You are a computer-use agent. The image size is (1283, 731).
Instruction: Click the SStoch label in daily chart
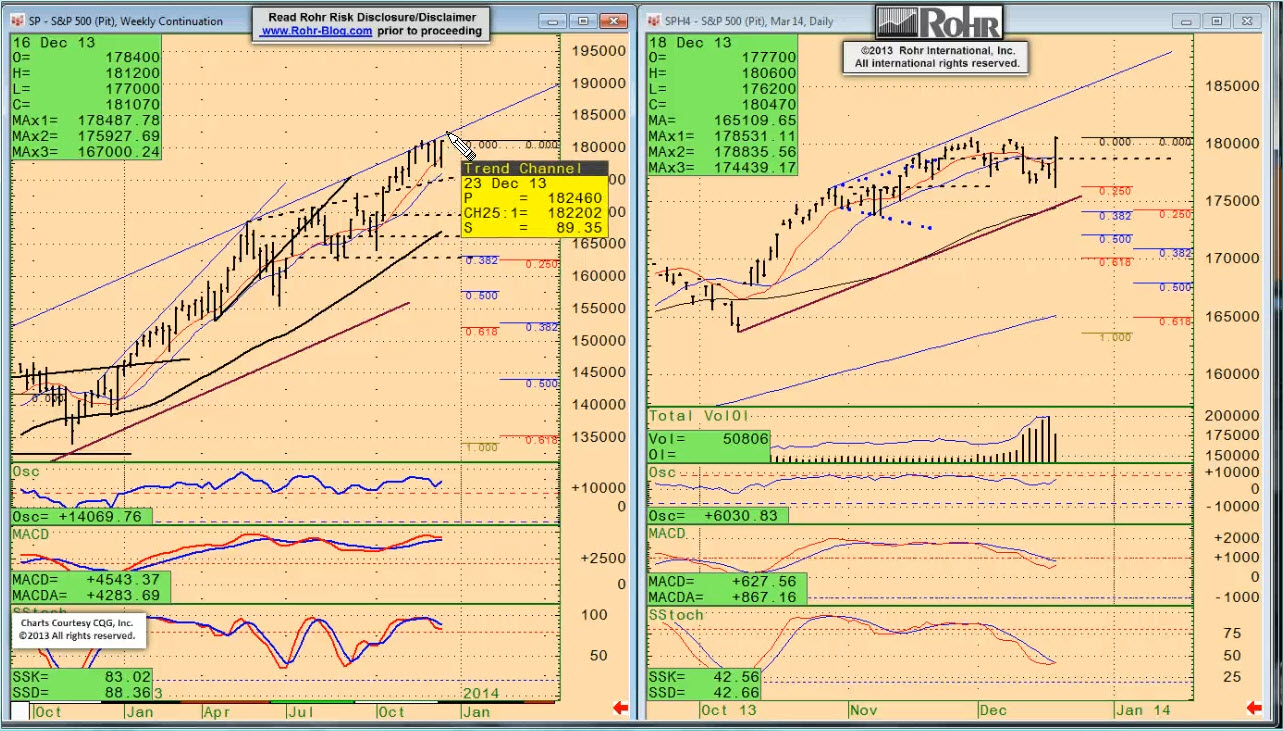(676, 615)
